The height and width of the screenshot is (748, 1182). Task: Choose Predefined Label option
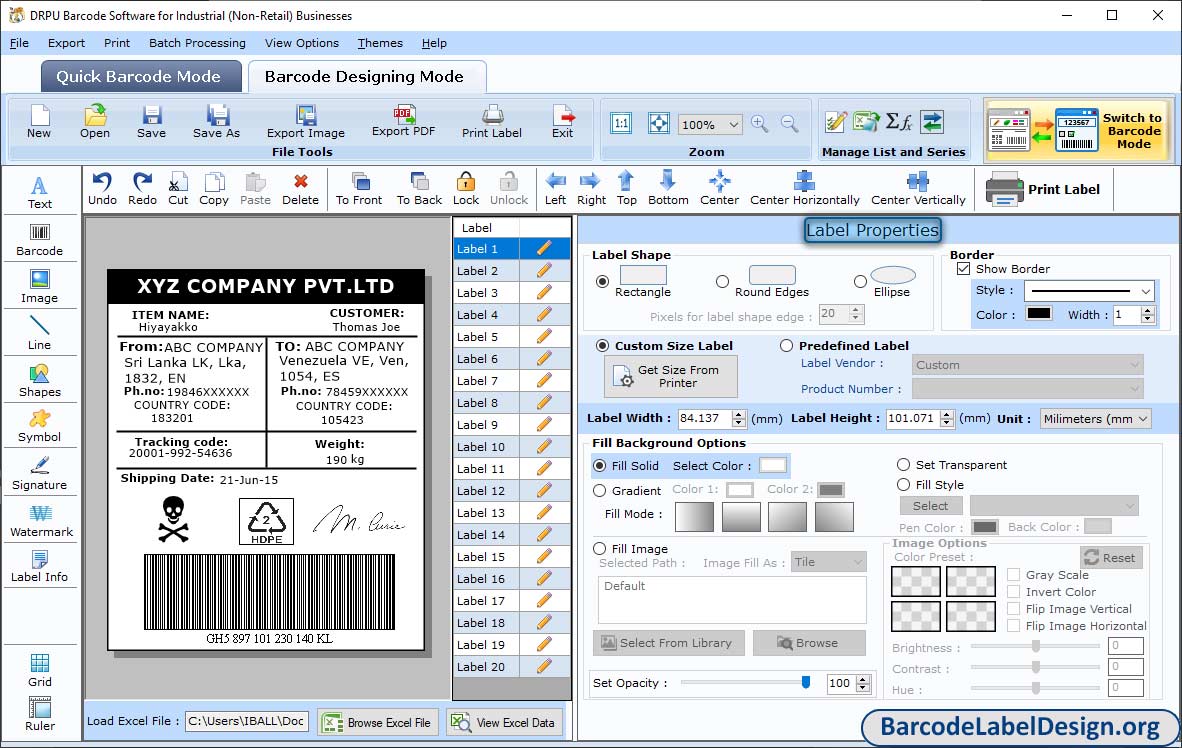coord(786,345)
